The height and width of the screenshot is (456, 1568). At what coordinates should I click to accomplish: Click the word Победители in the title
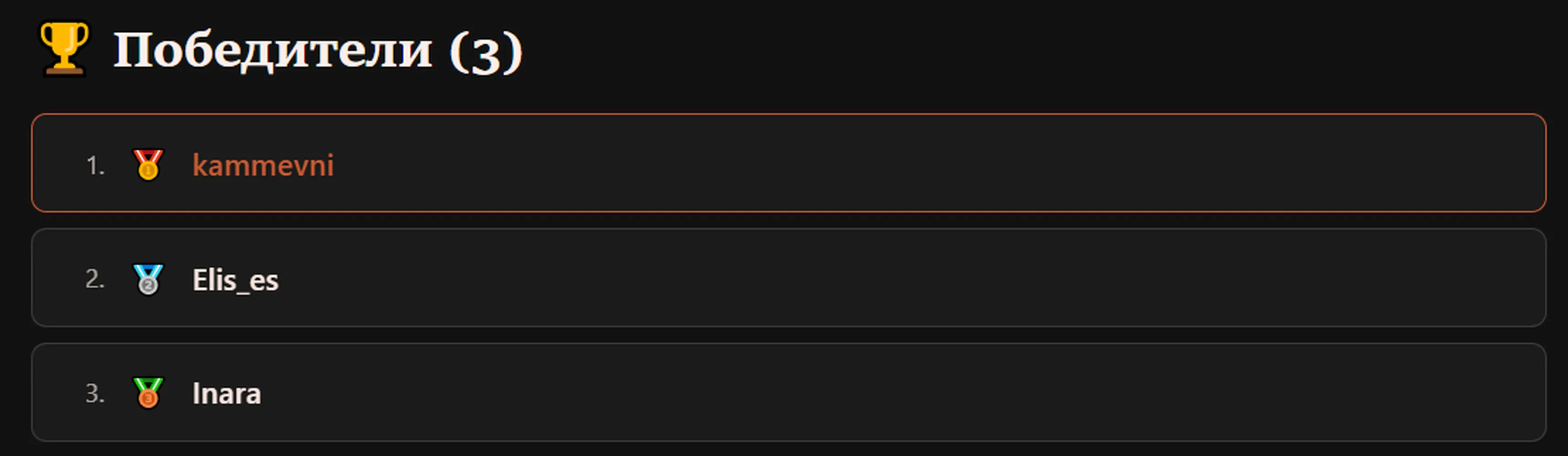coord(273,51)
